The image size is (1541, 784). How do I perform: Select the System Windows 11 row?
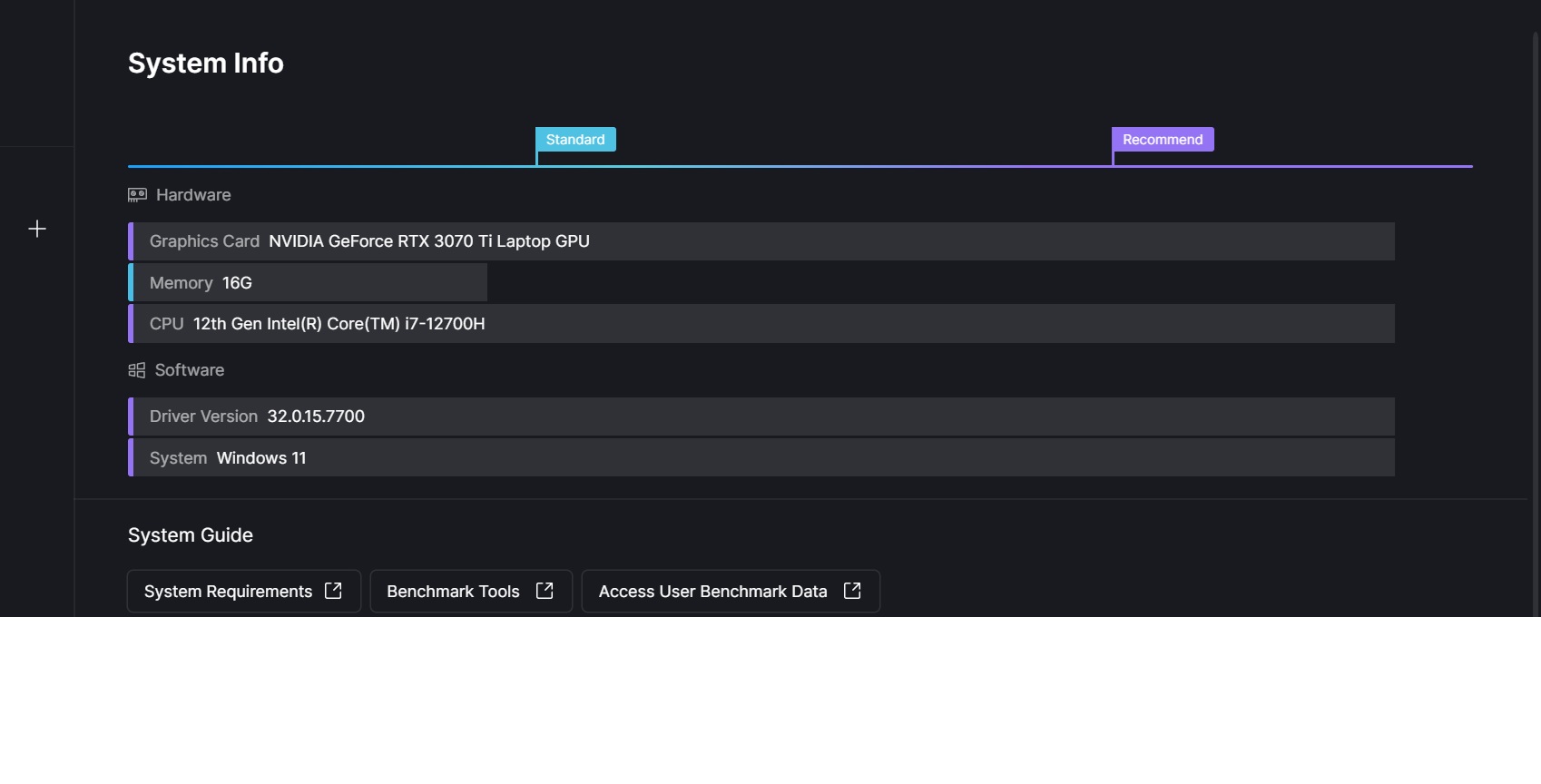pos(761,457)
